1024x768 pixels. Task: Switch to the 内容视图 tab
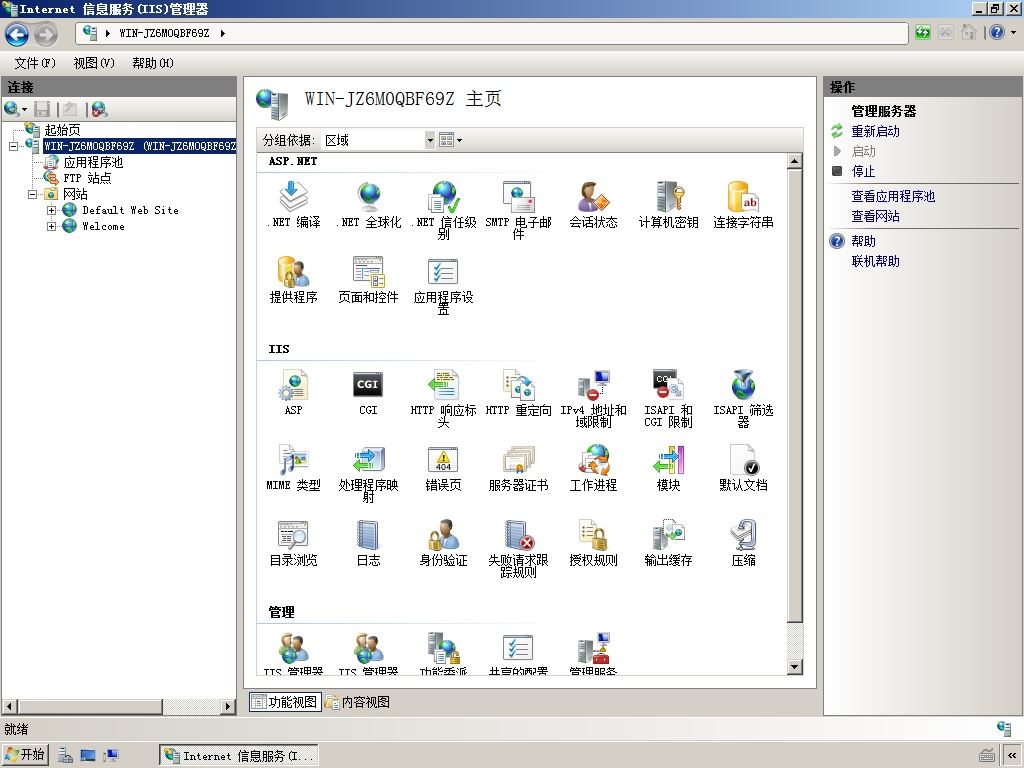pos(359,702)
